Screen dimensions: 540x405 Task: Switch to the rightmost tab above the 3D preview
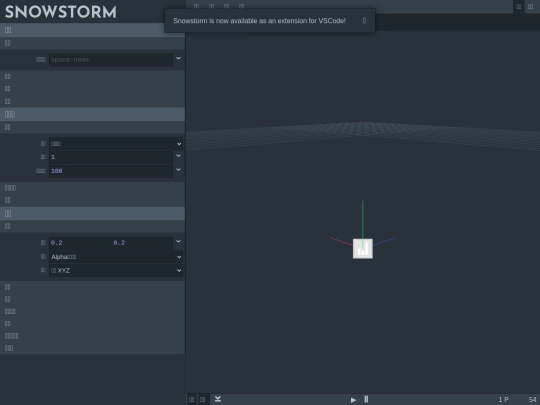[530, 7]
